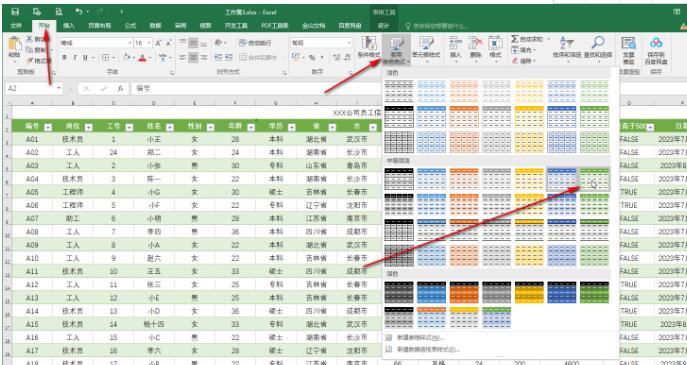Toggle Italic formatting
Image resolution: width=687 pixels, height=365 pixels.
point(74,57)
